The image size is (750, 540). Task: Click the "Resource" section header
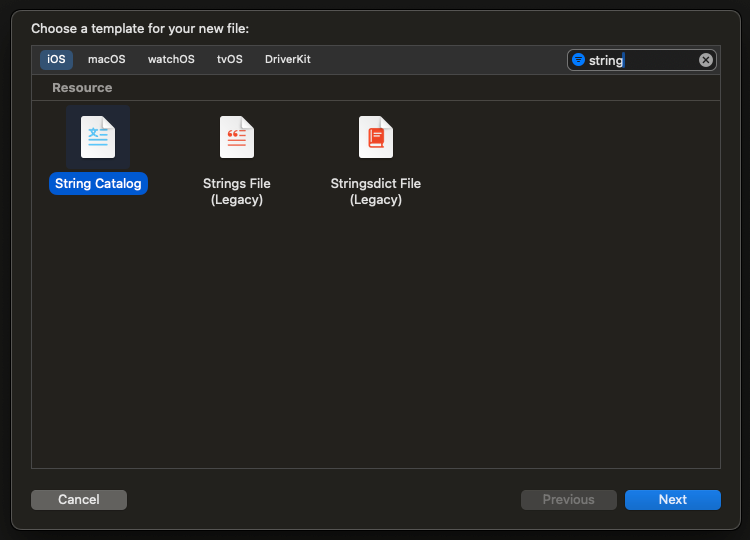[82, 88]
